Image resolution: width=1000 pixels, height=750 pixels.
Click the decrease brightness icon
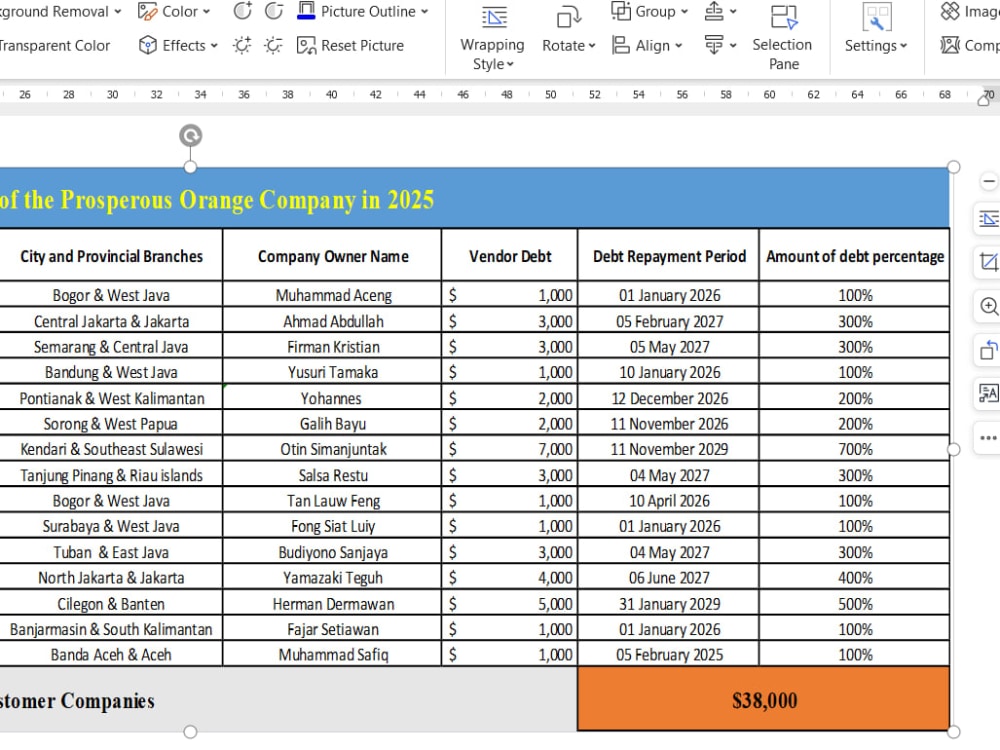(x=274, y=45)
